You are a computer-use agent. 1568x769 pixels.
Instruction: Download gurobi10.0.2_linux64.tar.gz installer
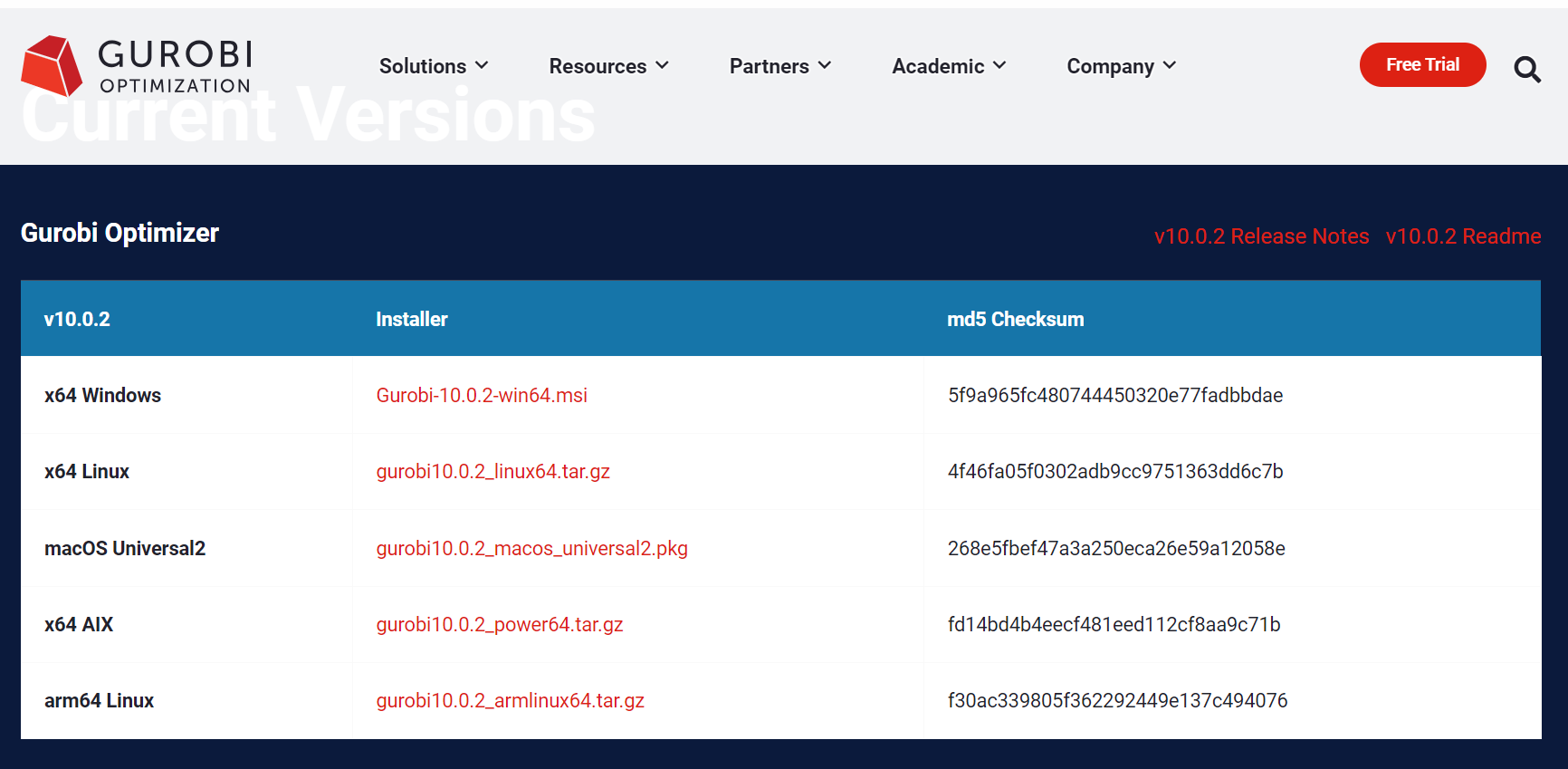click(493, 472)
